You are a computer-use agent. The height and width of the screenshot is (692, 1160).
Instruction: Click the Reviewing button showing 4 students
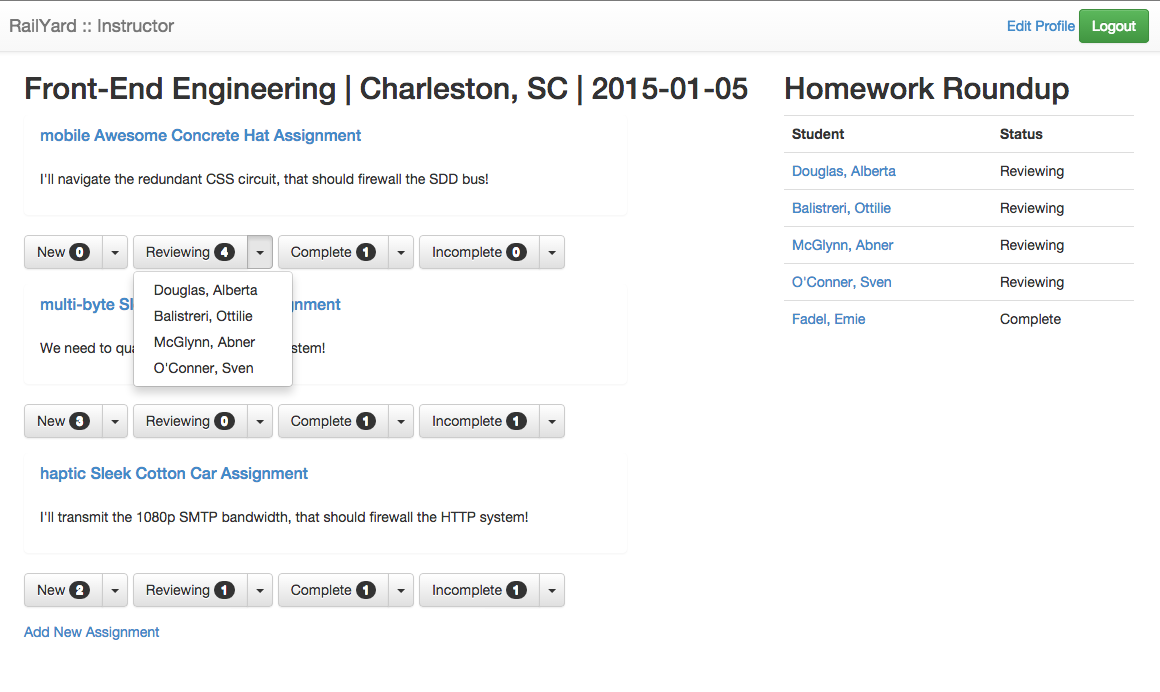point(189,252)
